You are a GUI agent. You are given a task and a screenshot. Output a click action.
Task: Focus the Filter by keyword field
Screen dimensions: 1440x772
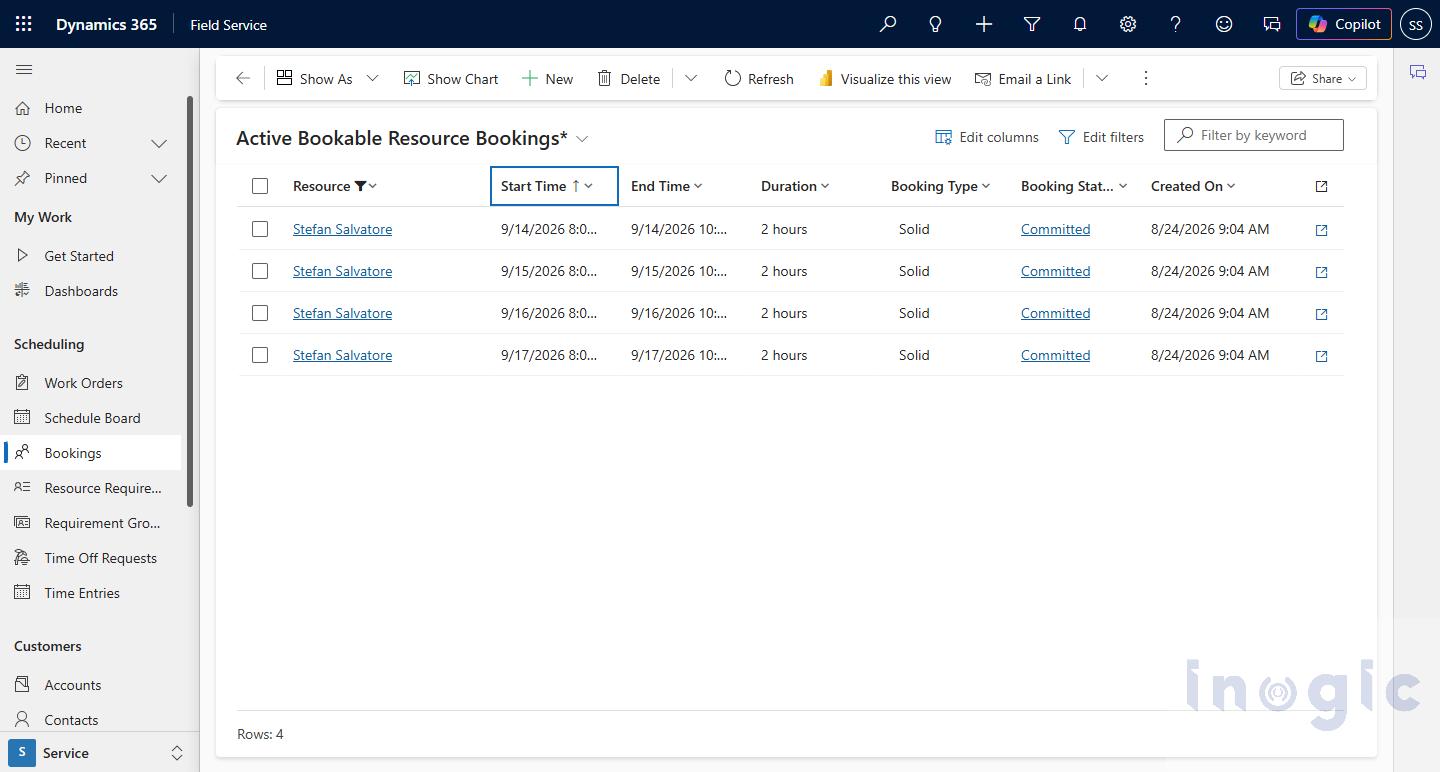pyautogui.click(x=1254, y=135)
